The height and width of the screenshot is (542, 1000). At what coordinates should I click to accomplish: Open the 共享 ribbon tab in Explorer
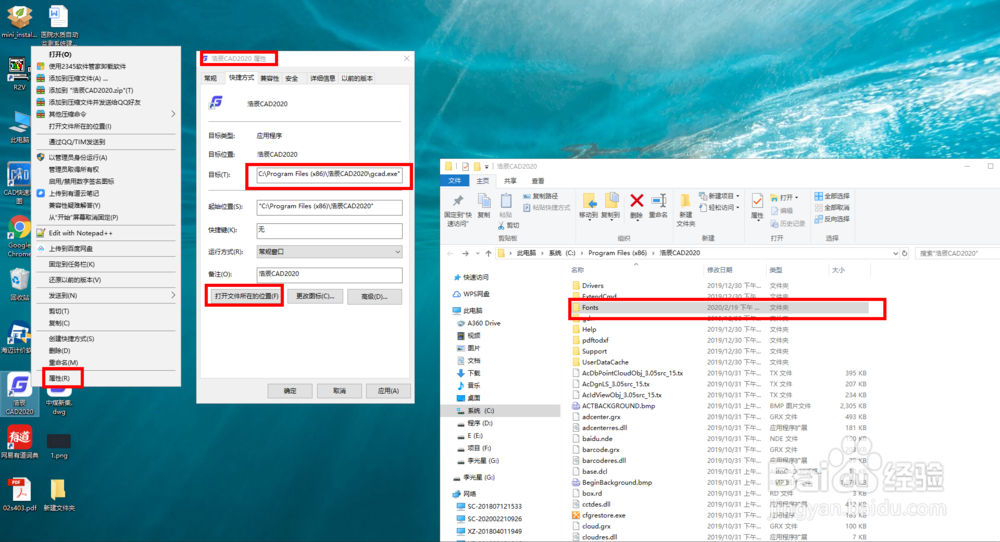point(511,181)
